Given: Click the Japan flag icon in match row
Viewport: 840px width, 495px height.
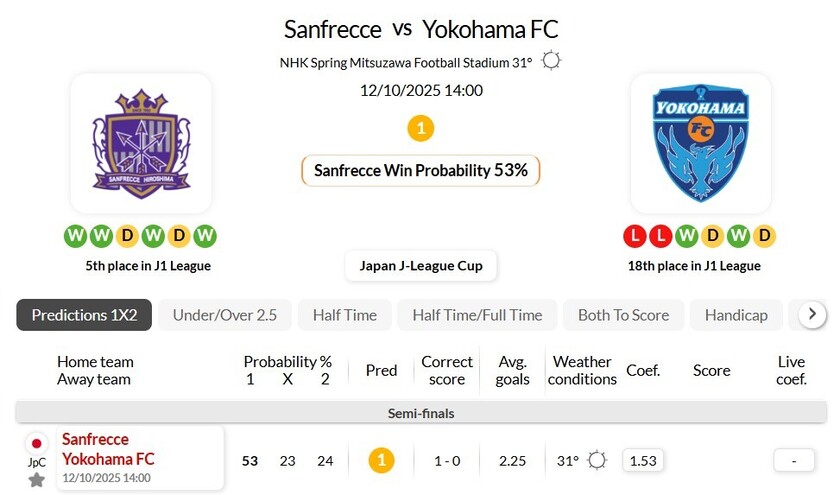Looking at the screenshot, I should [37, 443].
